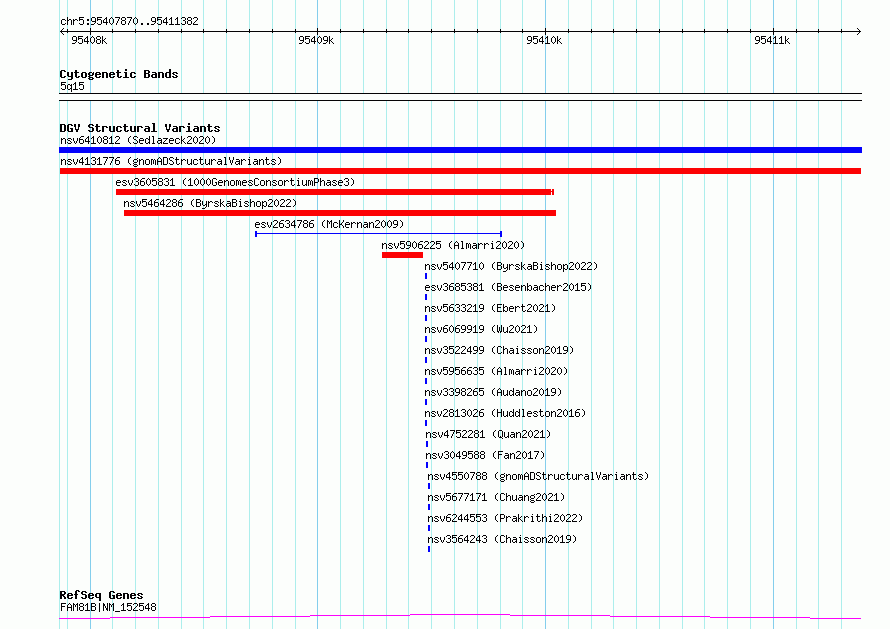Screen dimensions: 890x629
Task: Open nsv6069919 (Wu2021) variant label
Action: [481, 329]
